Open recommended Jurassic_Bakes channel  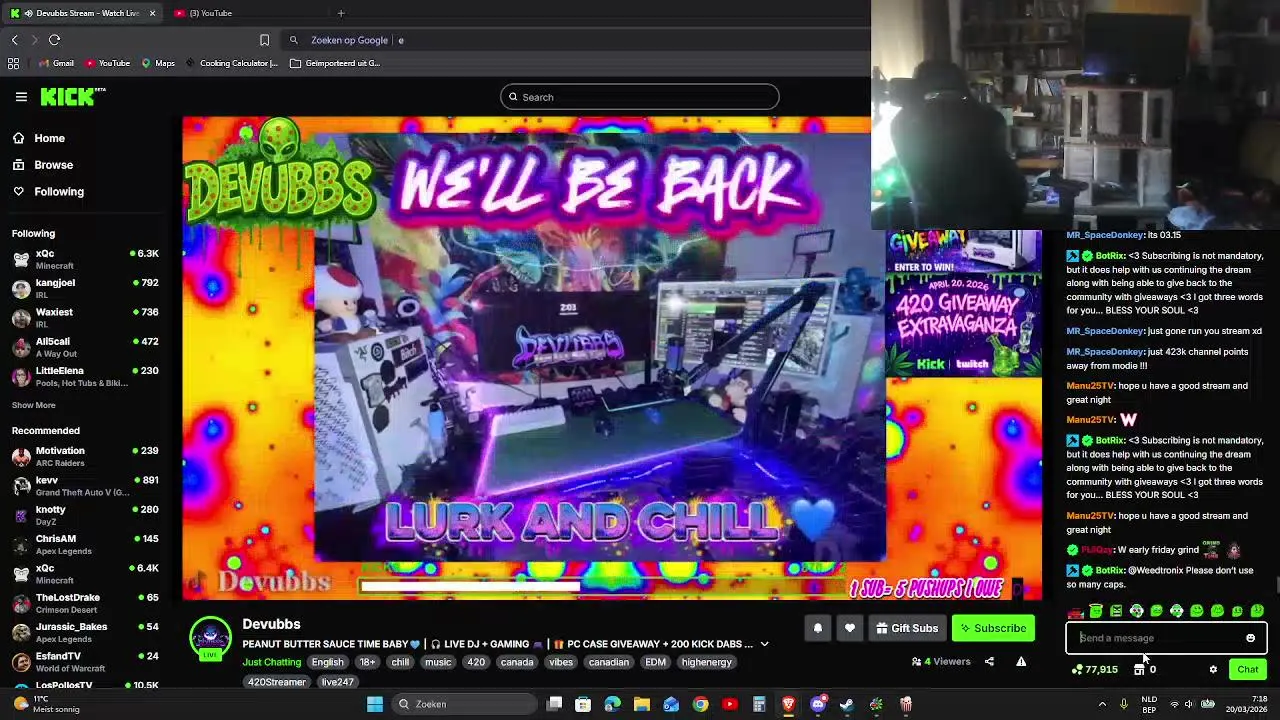[x=85, y=632]
